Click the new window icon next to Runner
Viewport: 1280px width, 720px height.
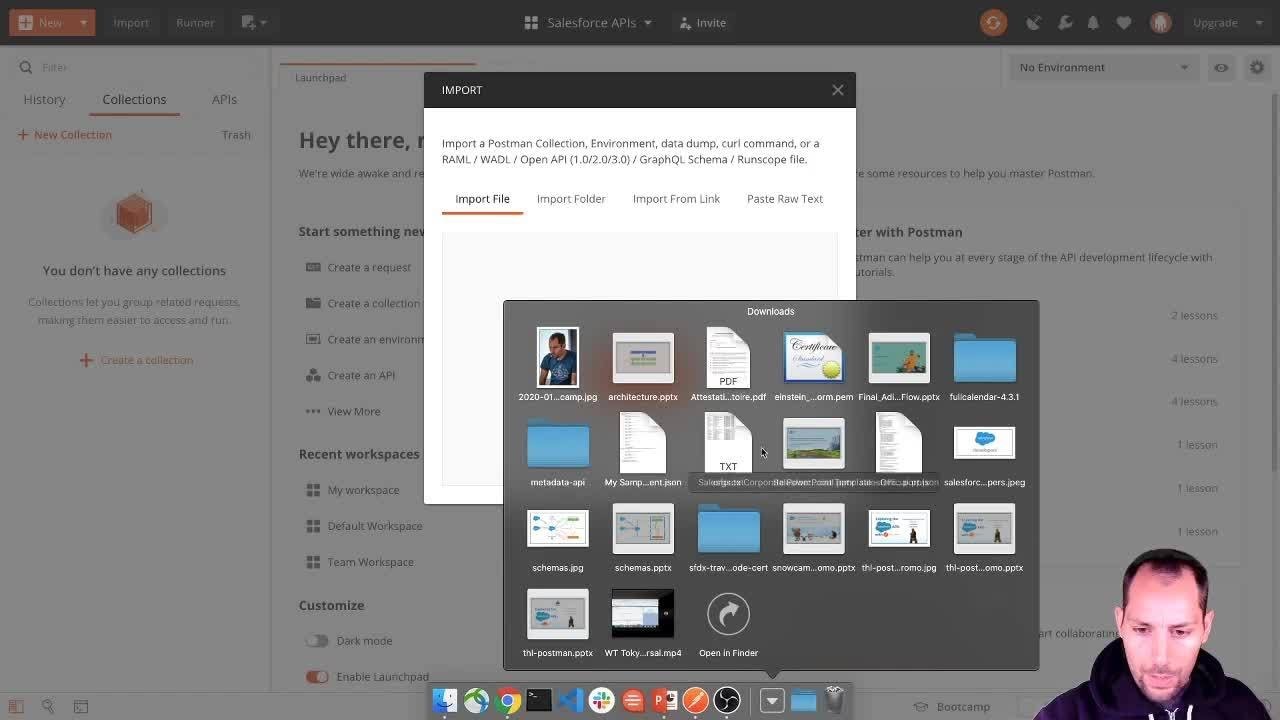(x=254, y=22)
